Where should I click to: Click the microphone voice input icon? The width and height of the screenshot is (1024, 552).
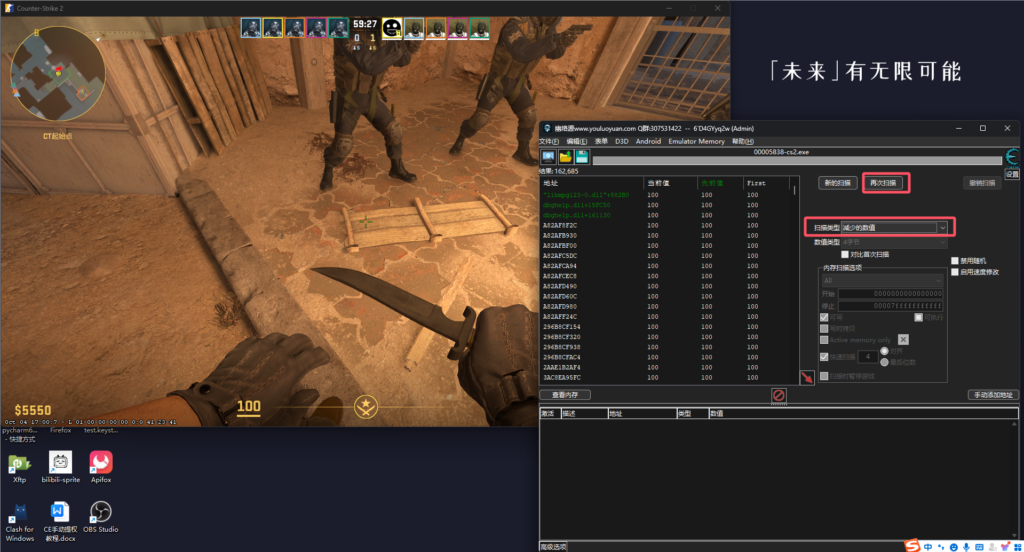pos(966,547)
